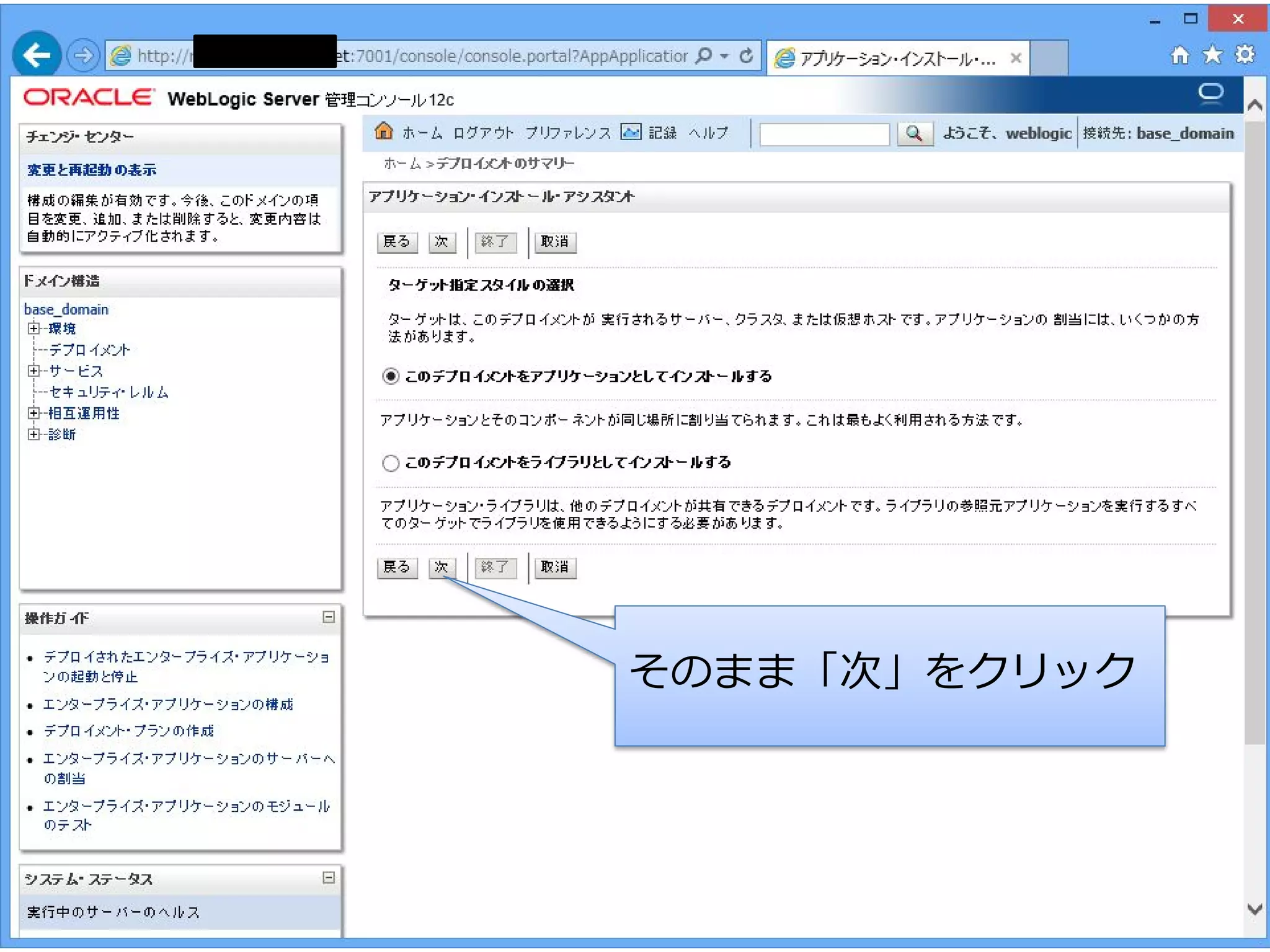Click the console search magnifier button

pyautogui.click(x=915, y=133)
